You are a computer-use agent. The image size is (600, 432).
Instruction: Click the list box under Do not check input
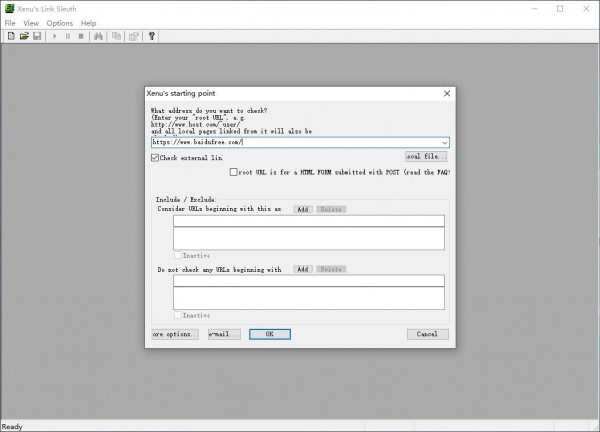(x=309, y=298)
